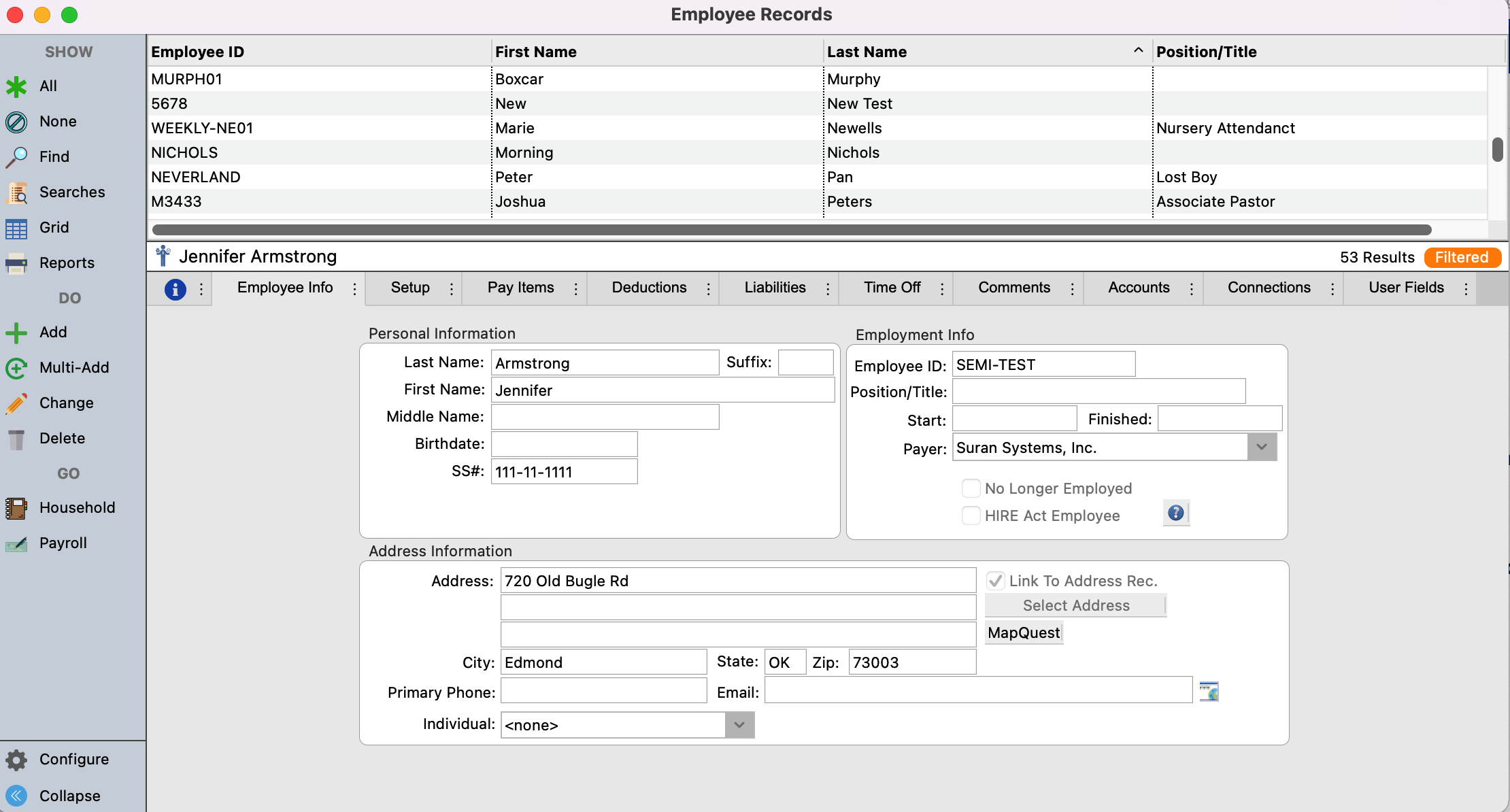This screenshot has width=1510, height=812.
Task: Click the email globe icon beside Email field
Action: tap(1209, 692)
